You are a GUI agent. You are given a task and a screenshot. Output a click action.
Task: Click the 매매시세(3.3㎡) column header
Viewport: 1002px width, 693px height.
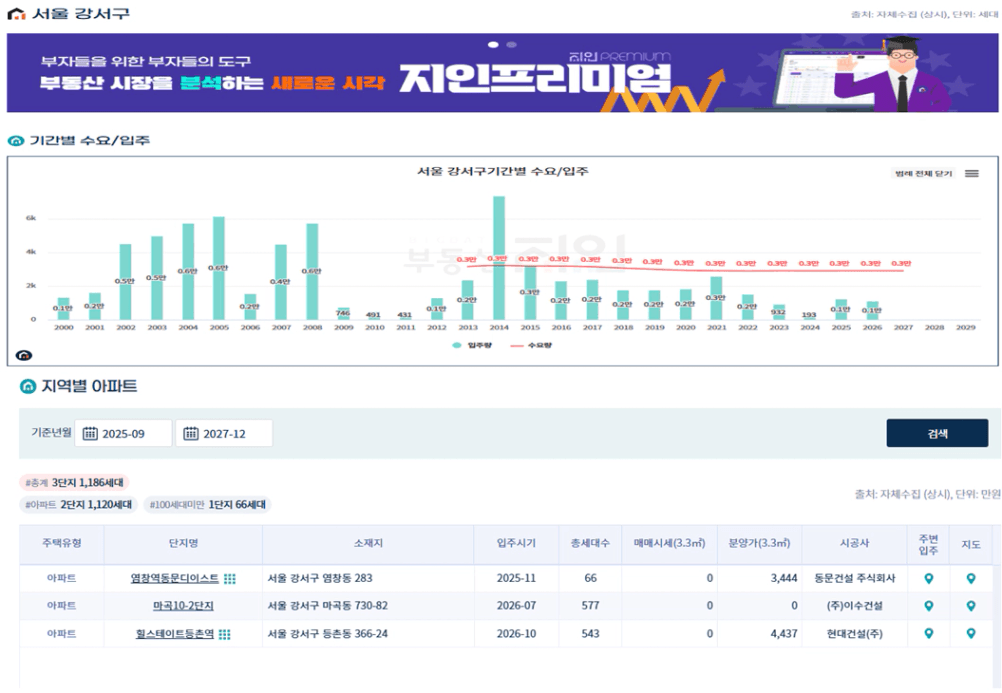(670, 543)
